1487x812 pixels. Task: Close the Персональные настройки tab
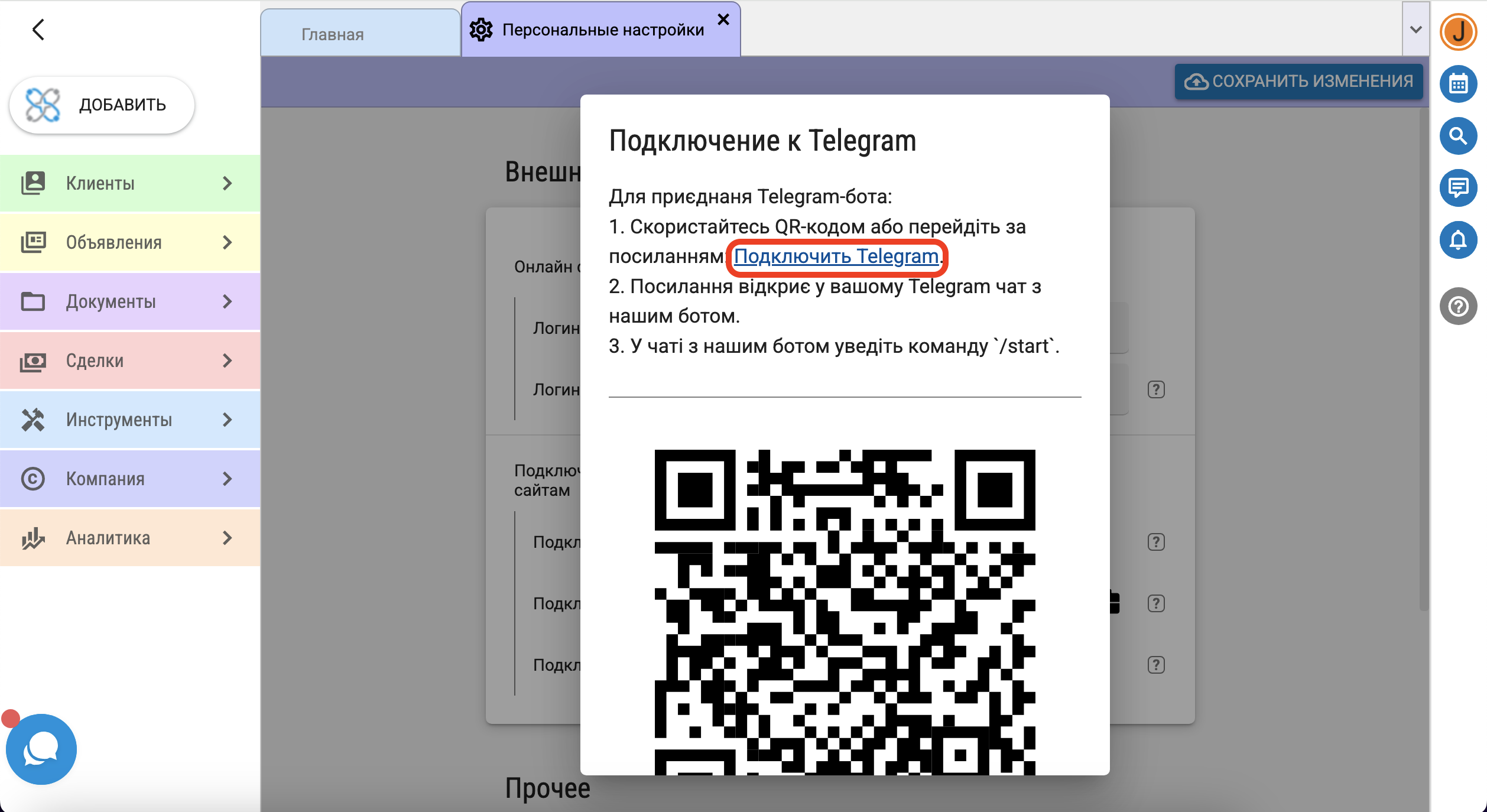[x=723, y=20]
